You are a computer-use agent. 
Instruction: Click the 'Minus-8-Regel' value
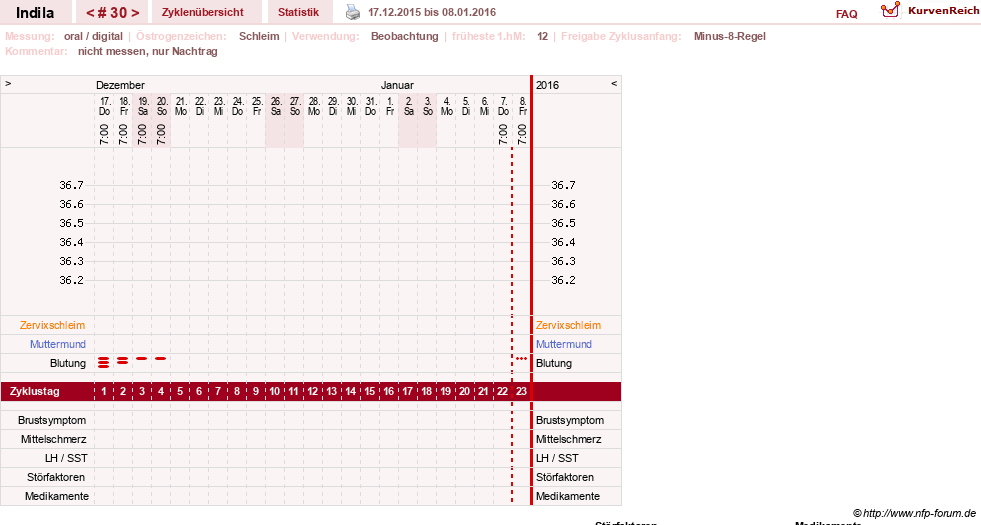pyautogui.click(x=729, y=36)
